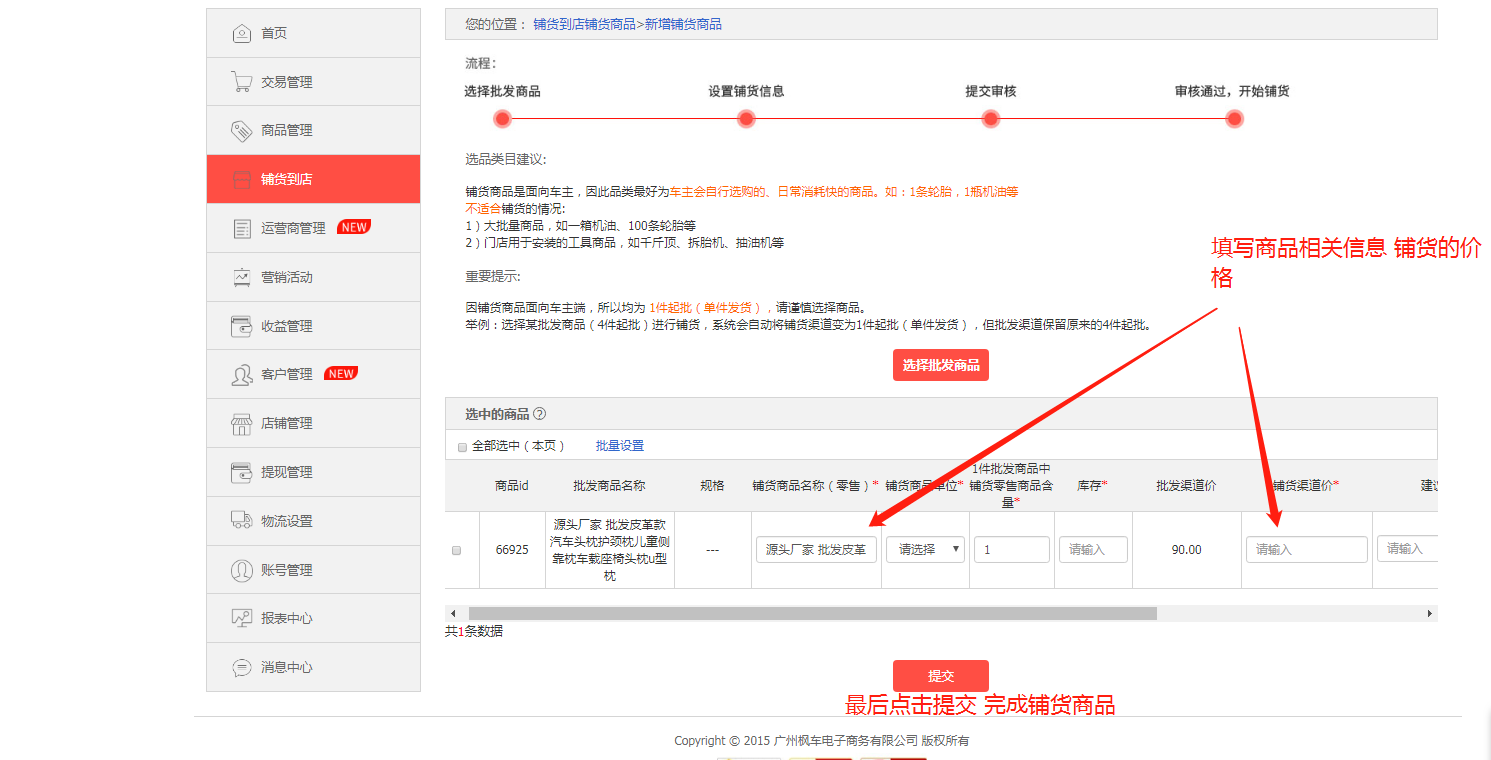1491x760 pixels.
Task: Select the home icon beside 首页
Action: 240,32
